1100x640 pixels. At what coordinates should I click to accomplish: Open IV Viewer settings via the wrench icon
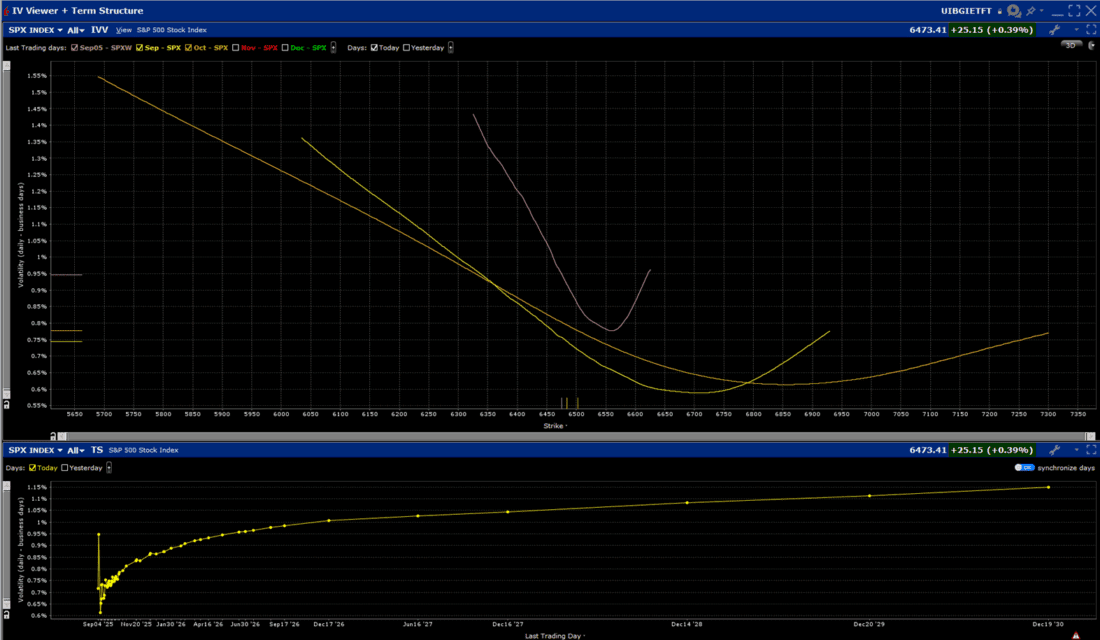[1056, 30]
